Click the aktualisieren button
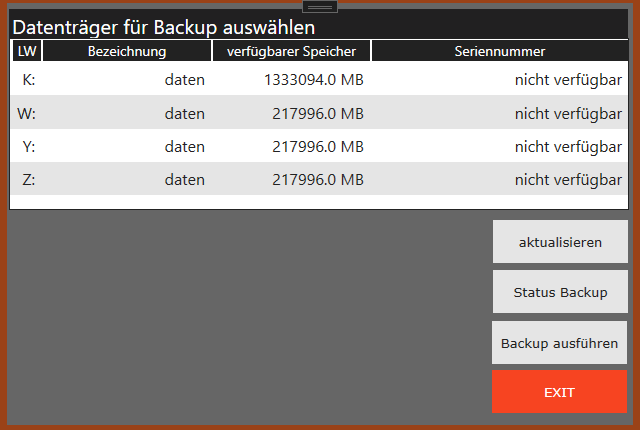Image resolution: width=640 pixels, height=430 pixels. pos(560,242)
